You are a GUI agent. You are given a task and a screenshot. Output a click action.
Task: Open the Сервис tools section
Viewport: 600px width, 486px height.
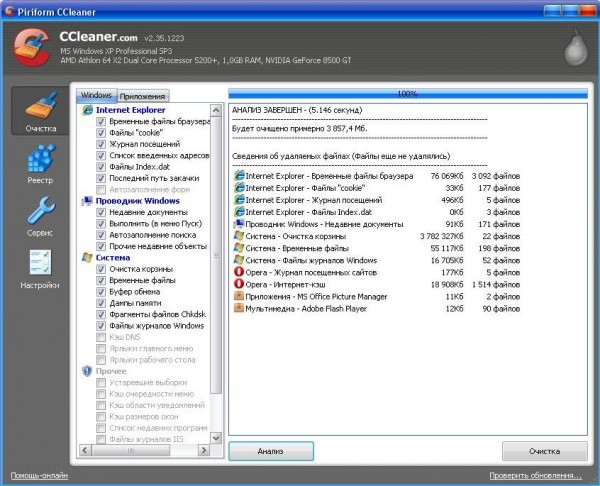coord(41,216)
